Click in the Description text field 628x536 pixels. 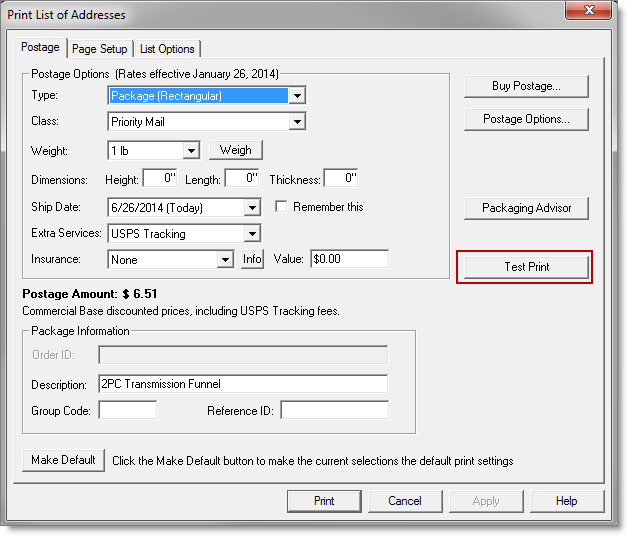point(242,384)
